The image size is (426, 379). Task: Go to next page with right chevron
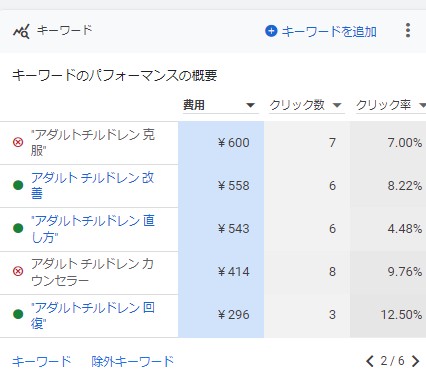[415, 361]
